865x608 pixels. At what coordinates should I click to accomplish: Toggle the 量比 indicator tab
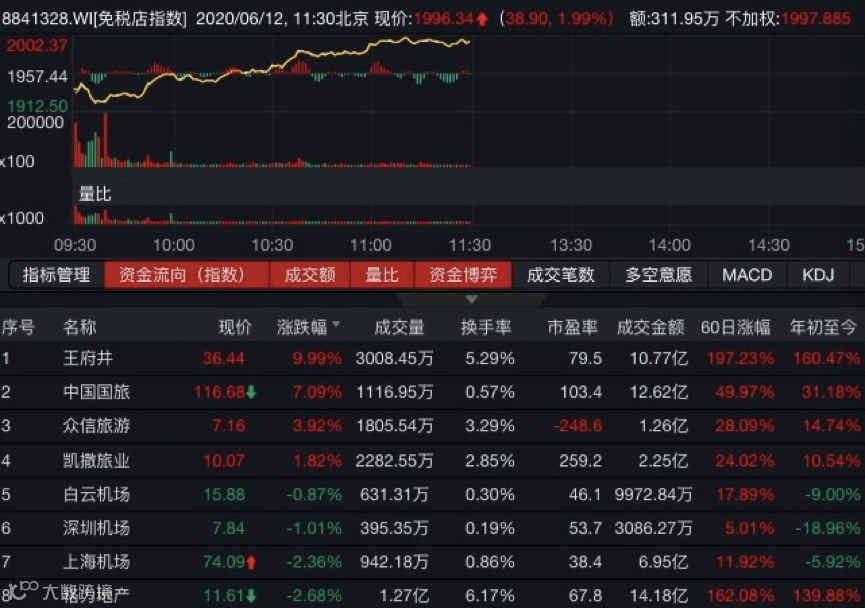pos(382,275)
